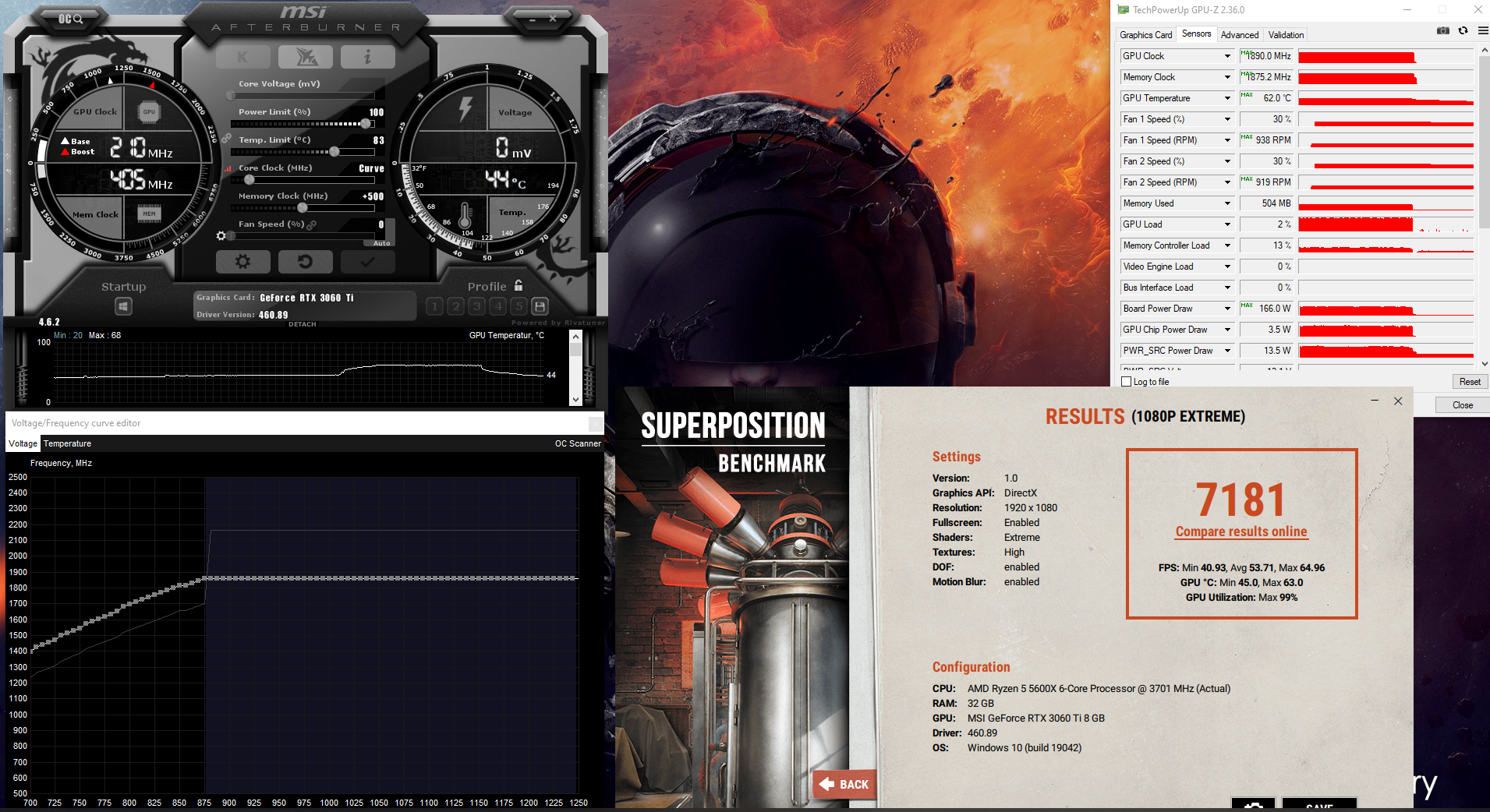Switch to Voltage tab in curve editor

pyautogui.click(x=23, y=443)
